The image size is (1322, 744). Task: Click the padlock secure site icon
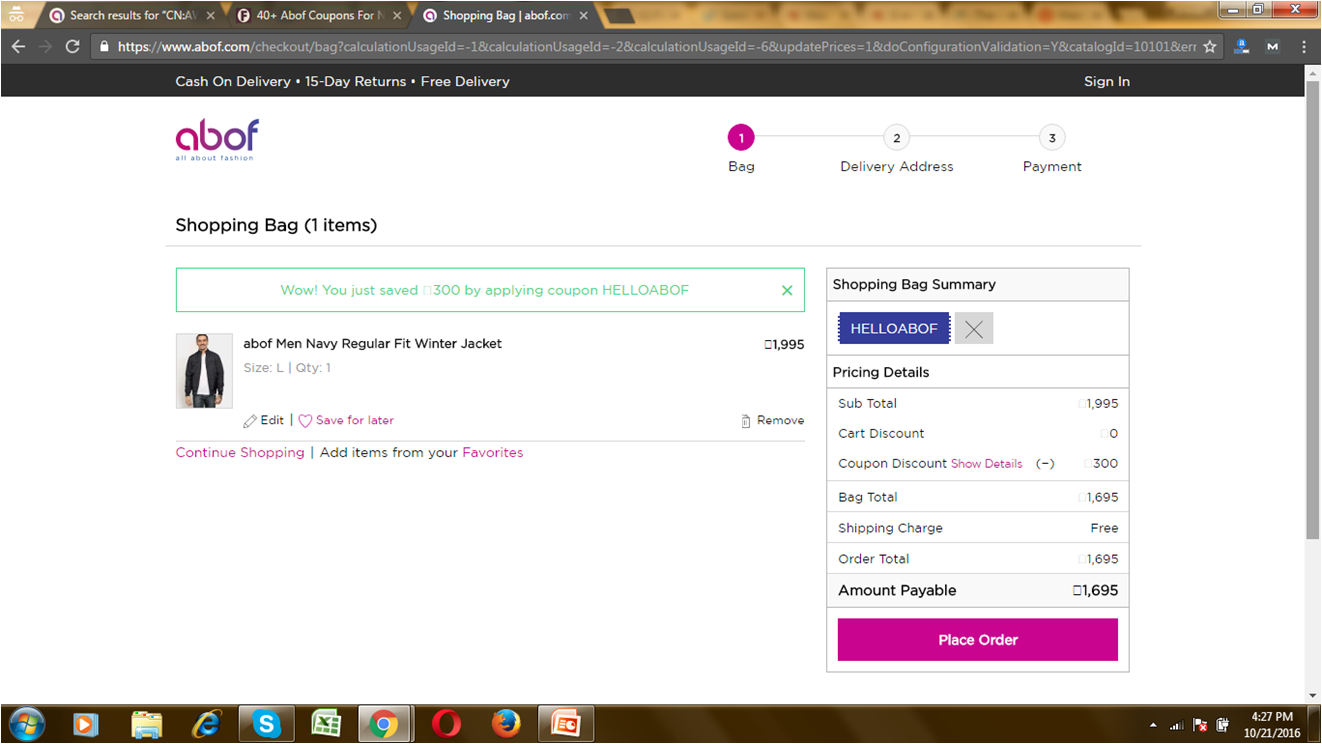coord(104,47)
